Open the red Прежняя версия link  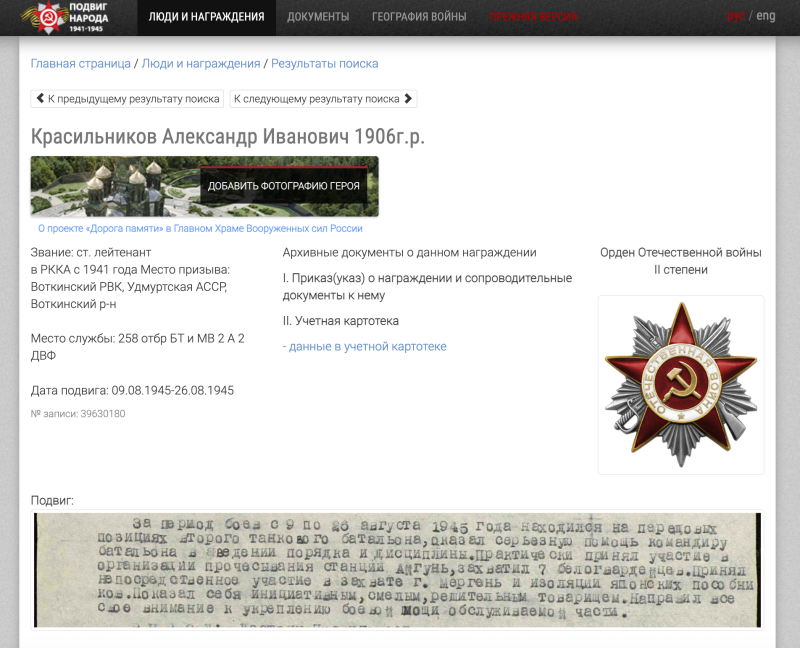point(533,17)
